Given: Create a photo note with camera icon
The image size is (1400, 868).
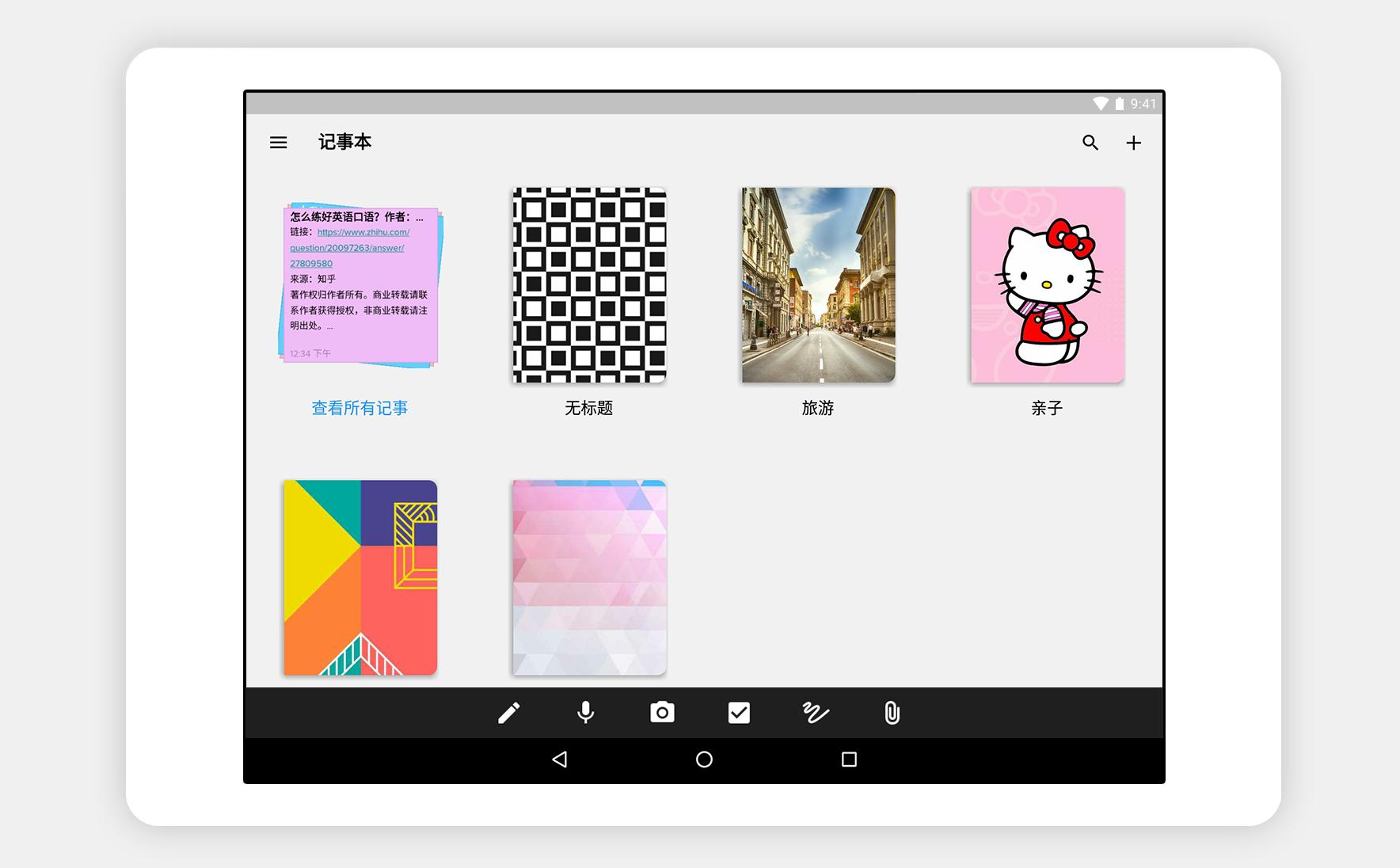Looking at the screenshot, I should [662, 713].
